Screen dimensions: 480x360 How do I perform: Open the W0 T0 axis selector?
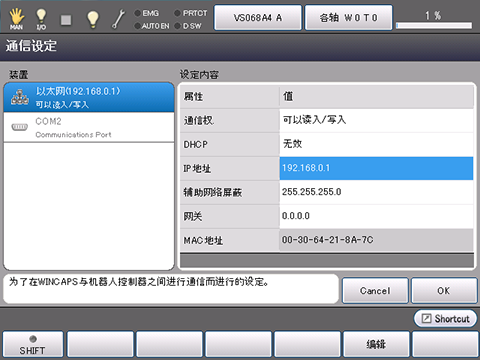coord(348,18)
